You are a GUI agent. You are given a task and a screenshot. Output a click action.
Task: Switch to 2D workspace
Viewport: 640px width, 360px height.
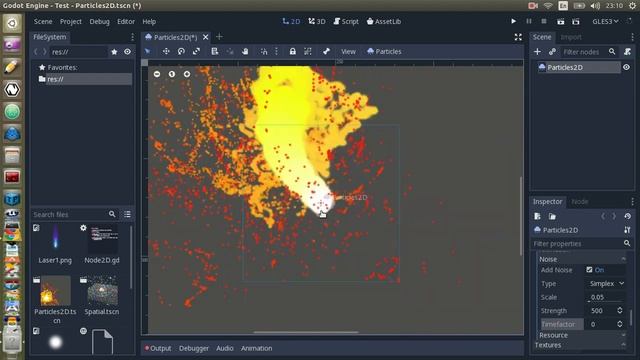point(291,21)
